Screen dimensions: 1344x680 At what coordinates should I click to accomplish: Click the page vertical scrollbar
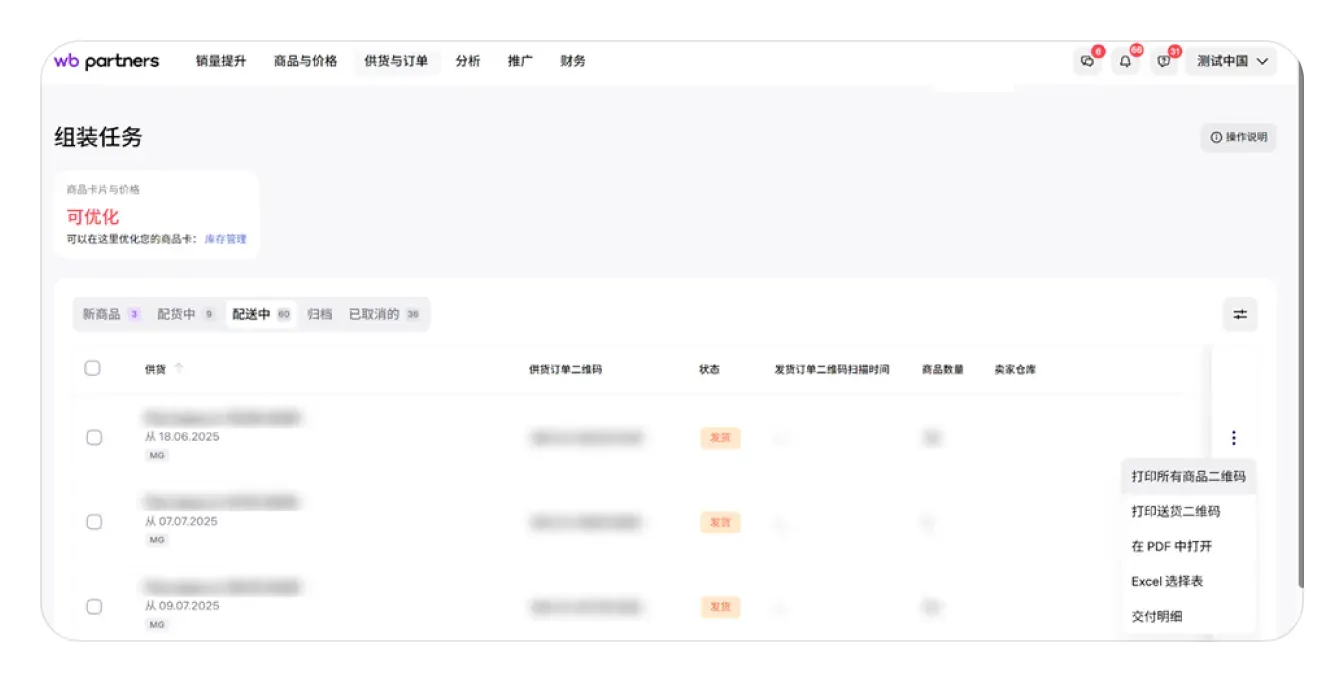pos(1300,330)
